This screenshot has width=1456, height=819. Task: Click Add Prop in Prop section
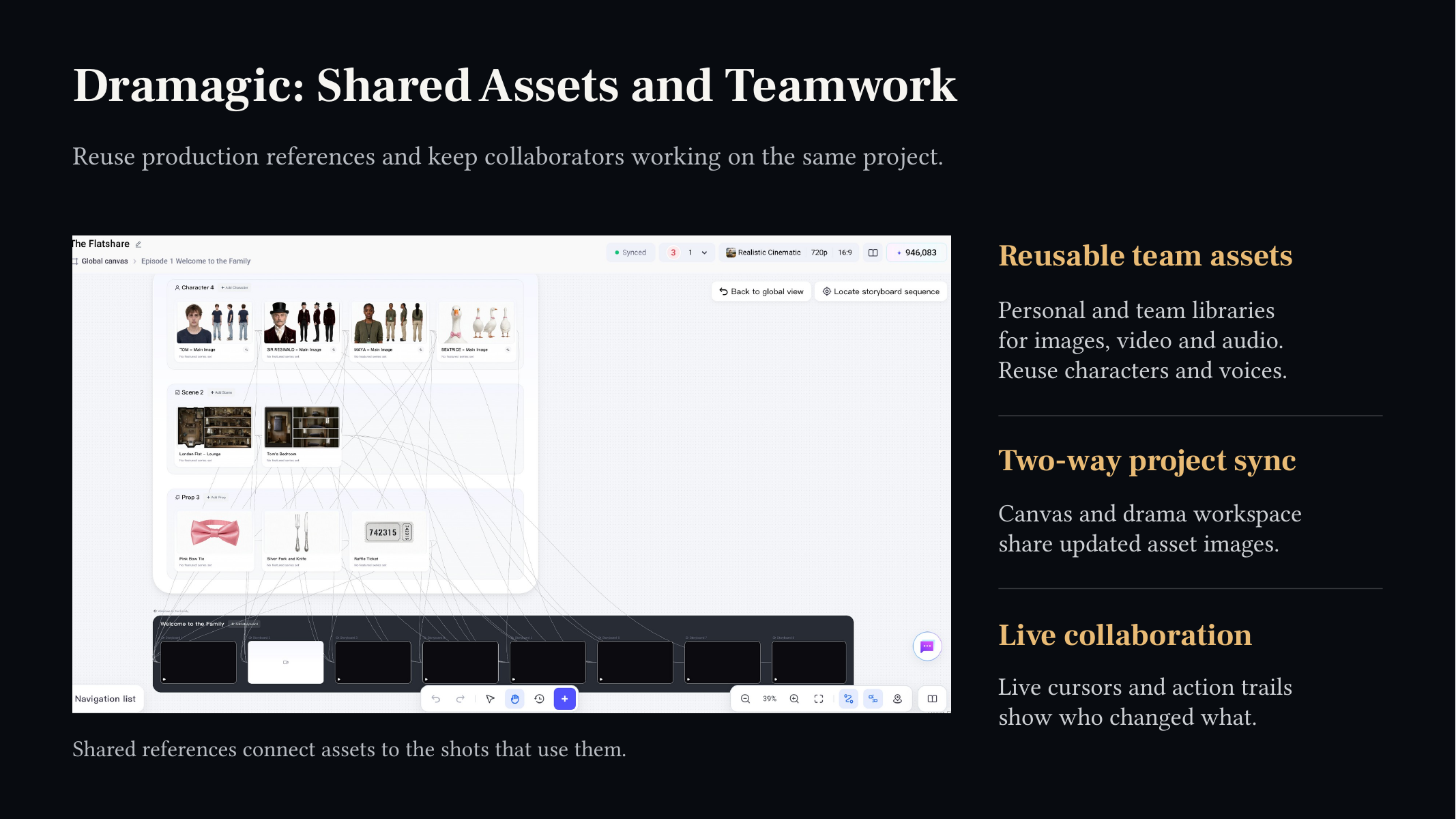coord(216,498)
